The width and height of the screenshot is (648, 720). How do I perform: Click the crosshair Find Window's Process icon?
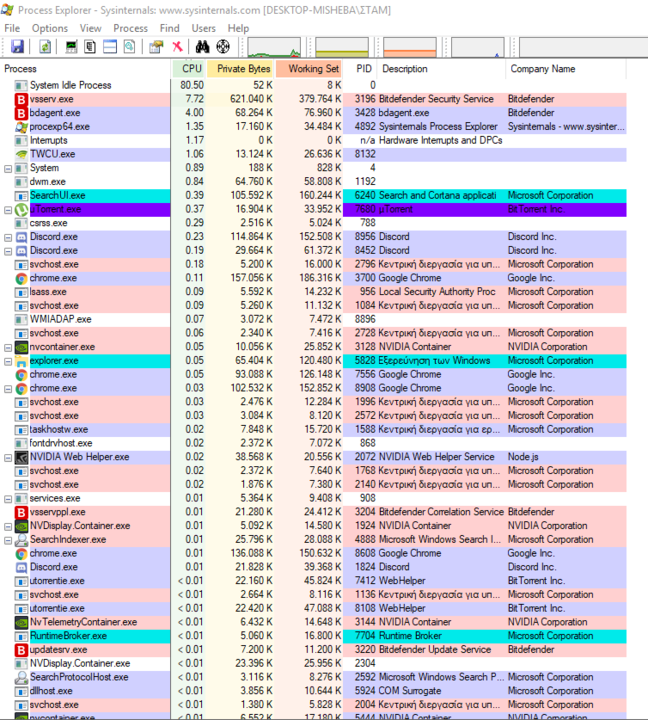(223, 46)
